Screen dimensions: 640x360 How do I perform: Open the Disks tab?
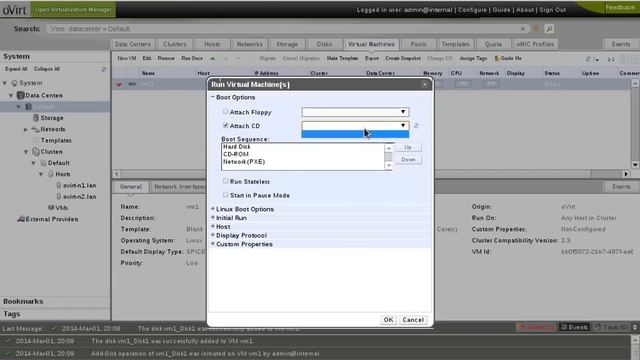(x=324, y=44)
